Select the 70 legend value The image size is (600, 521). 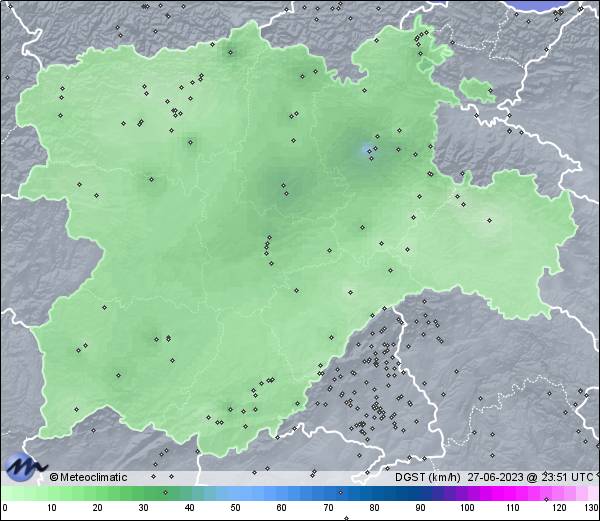coord(328,508)
